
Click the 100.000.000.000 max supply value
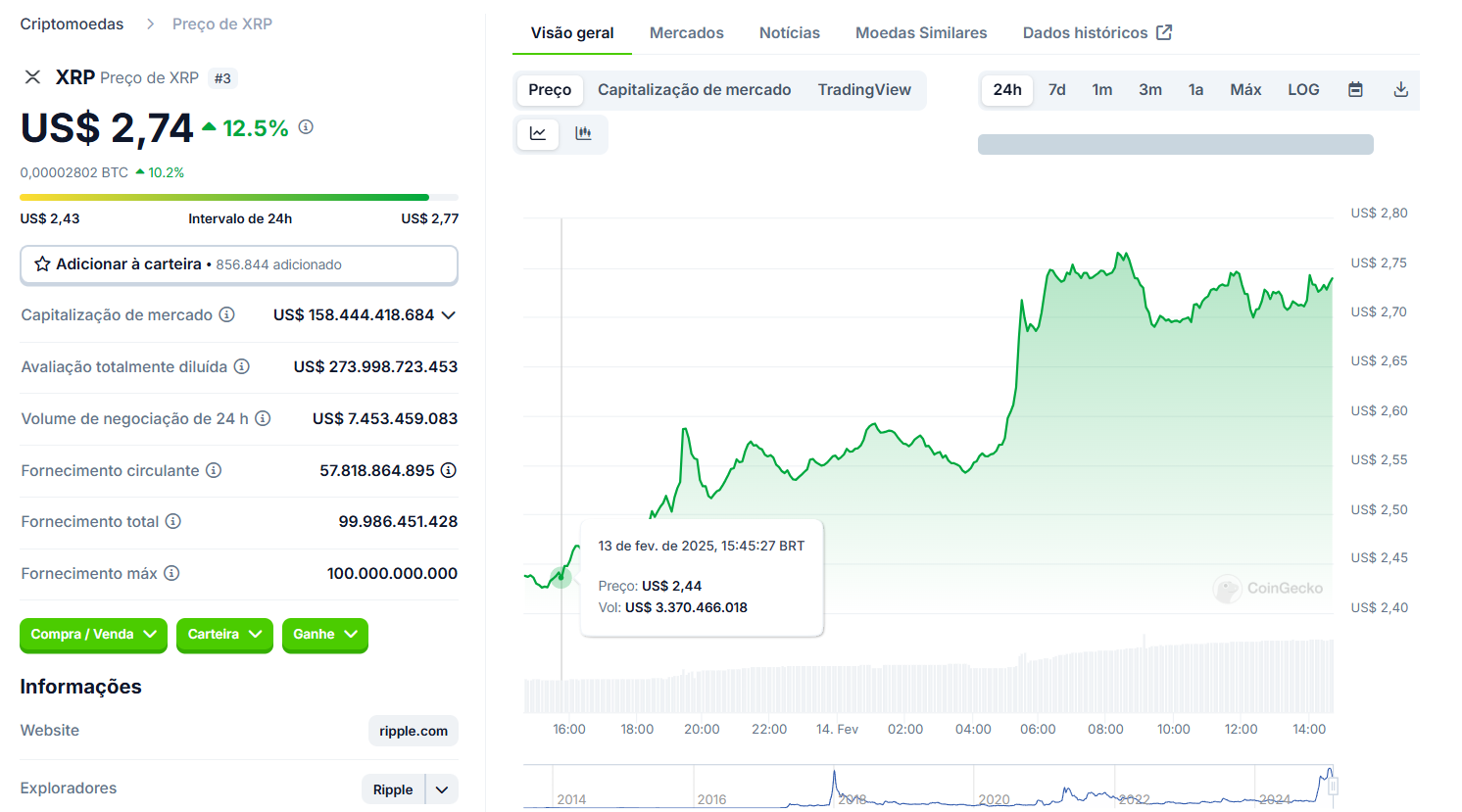[392, 573]
